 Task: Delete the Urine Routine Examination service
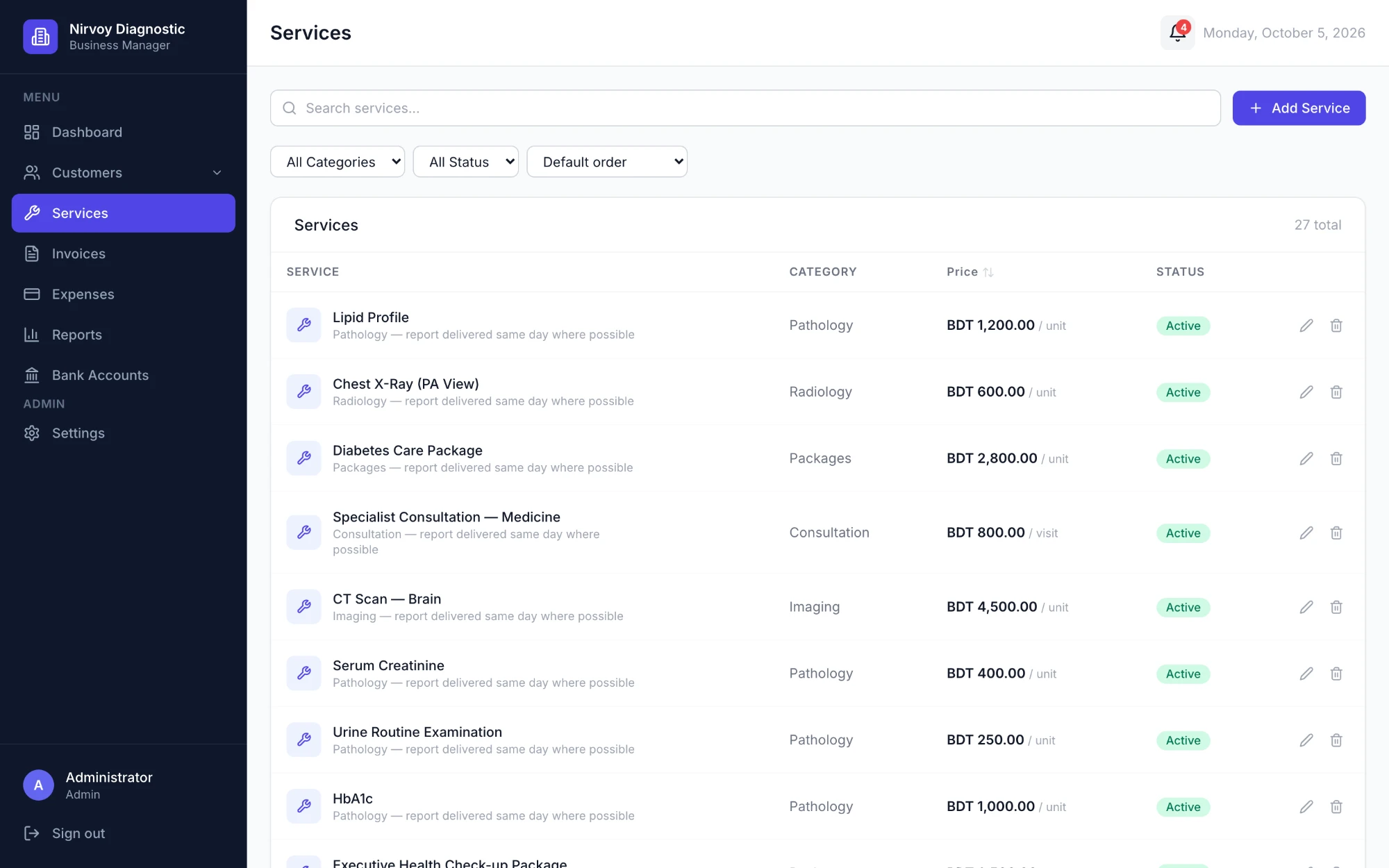[x=1336, y=741]
